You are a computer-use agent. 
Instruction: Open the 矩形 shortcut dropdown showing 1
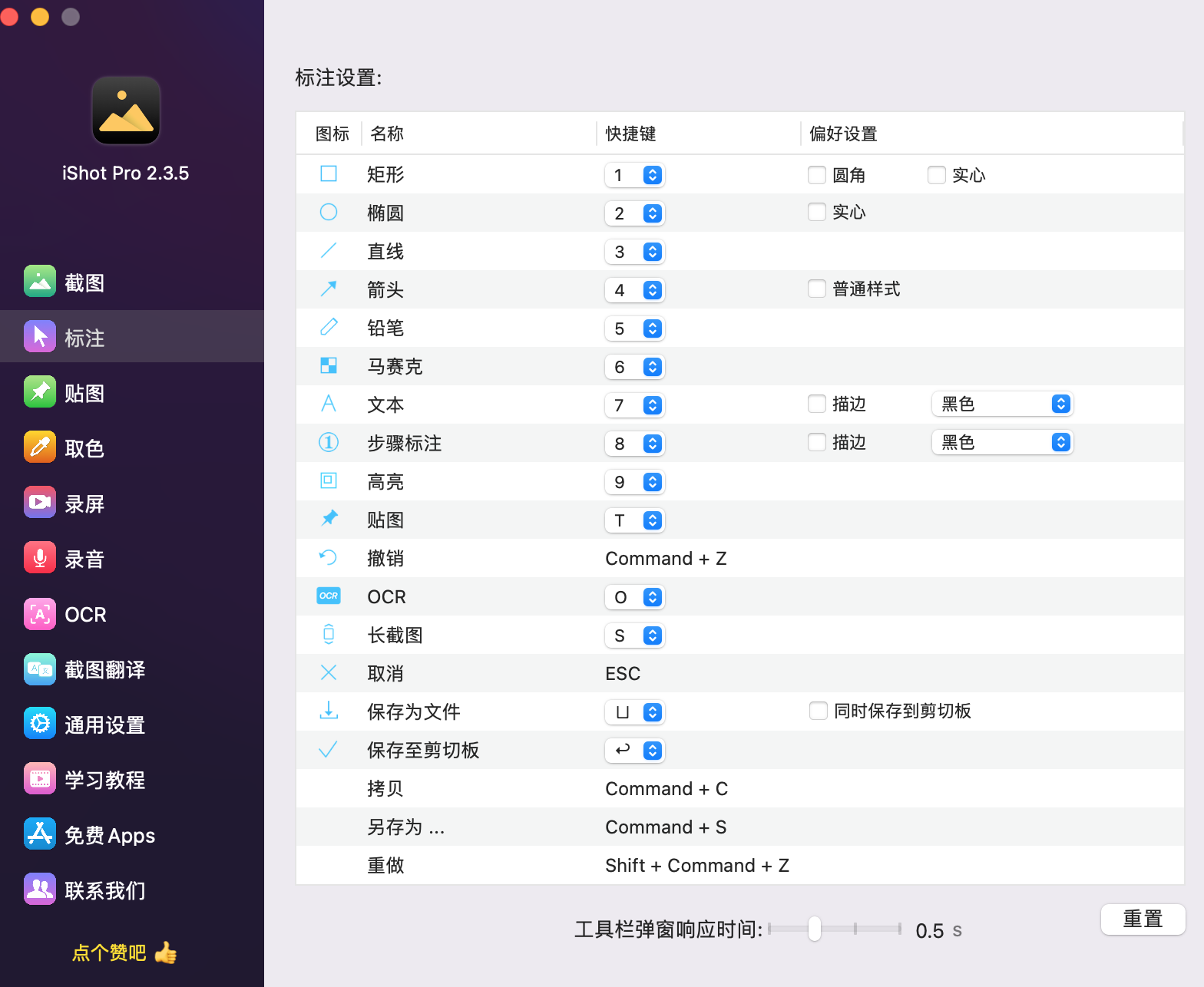634,175
